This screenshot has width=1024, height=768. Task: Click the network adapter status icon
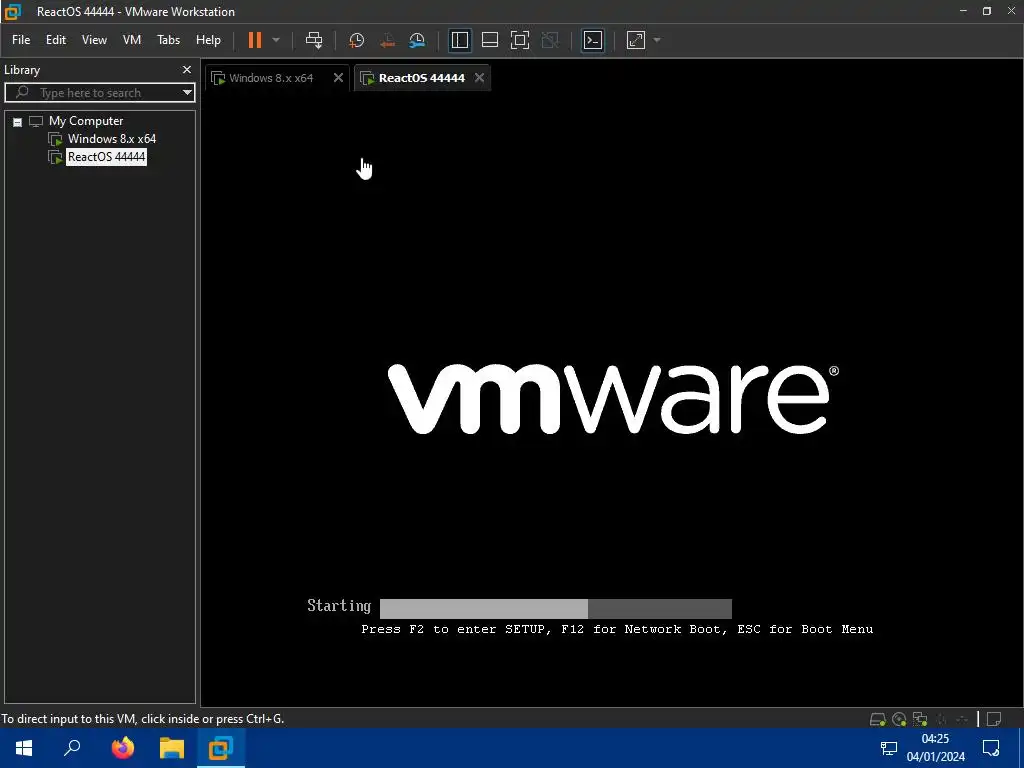pyautogui.click(x=920, y=719)
